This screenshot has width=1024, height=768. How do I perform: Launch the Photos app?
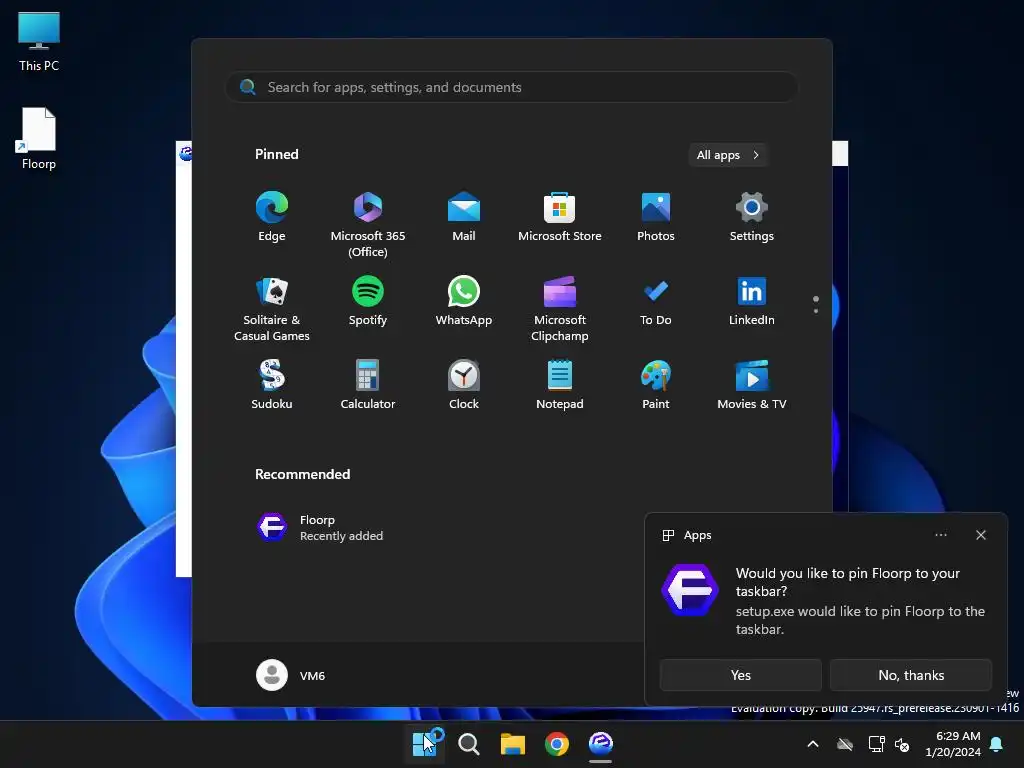point(656,217)
